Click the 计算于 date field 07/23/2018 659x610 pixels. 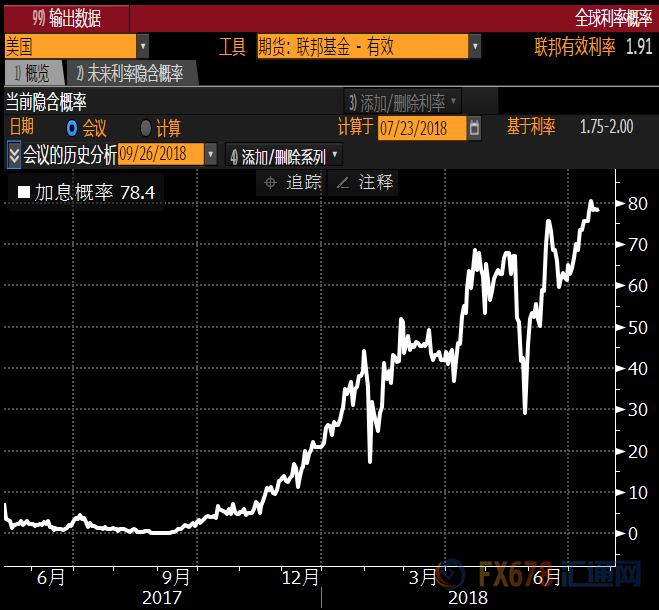pyautogui.click(x=422, y=129)
